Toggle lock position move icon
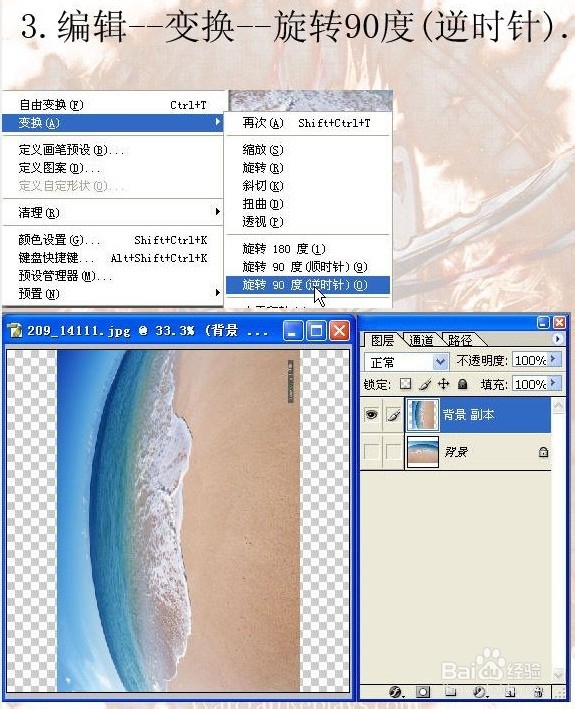575x709 pixels. [x=443, y=384]
